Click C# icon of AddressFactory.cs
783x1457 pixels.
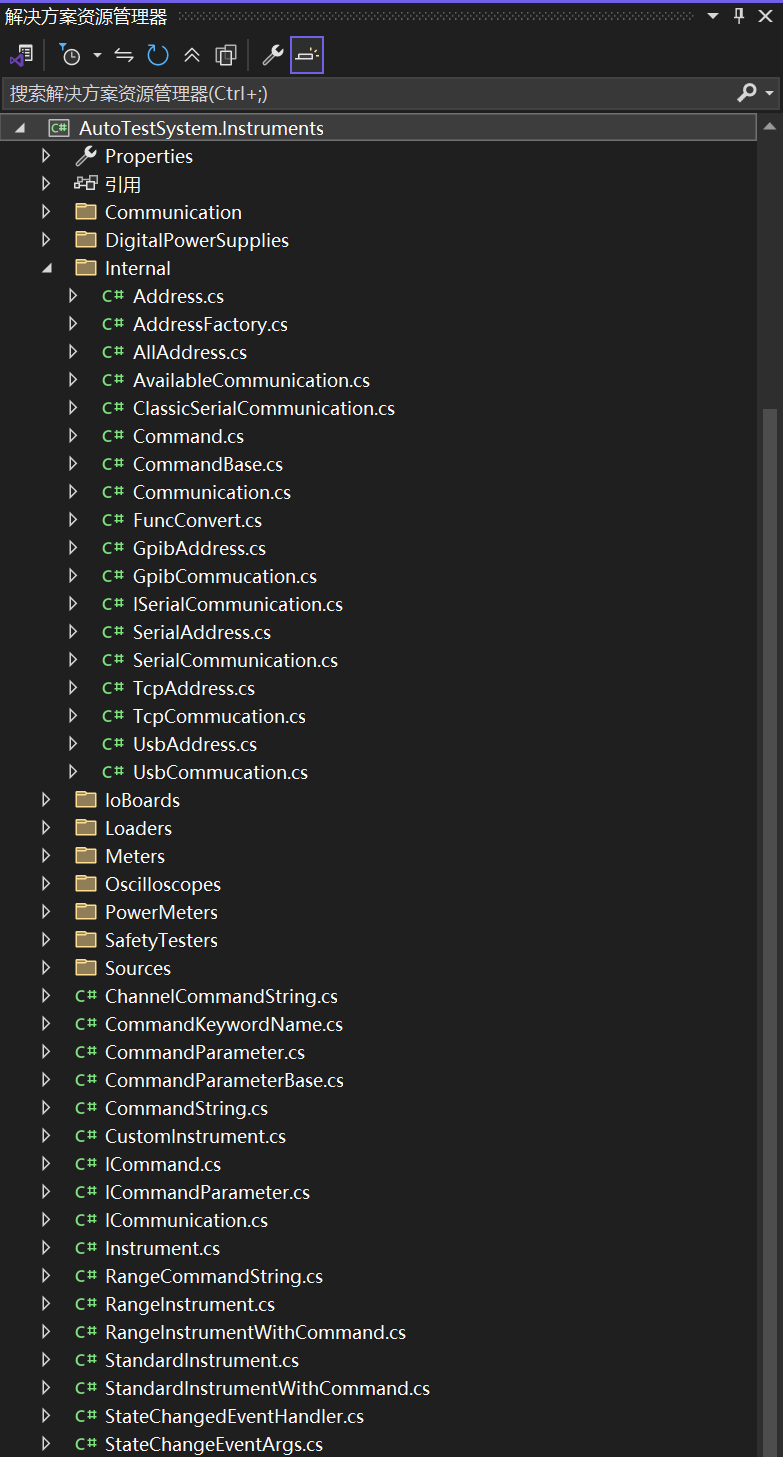click(x=114, y=324)
